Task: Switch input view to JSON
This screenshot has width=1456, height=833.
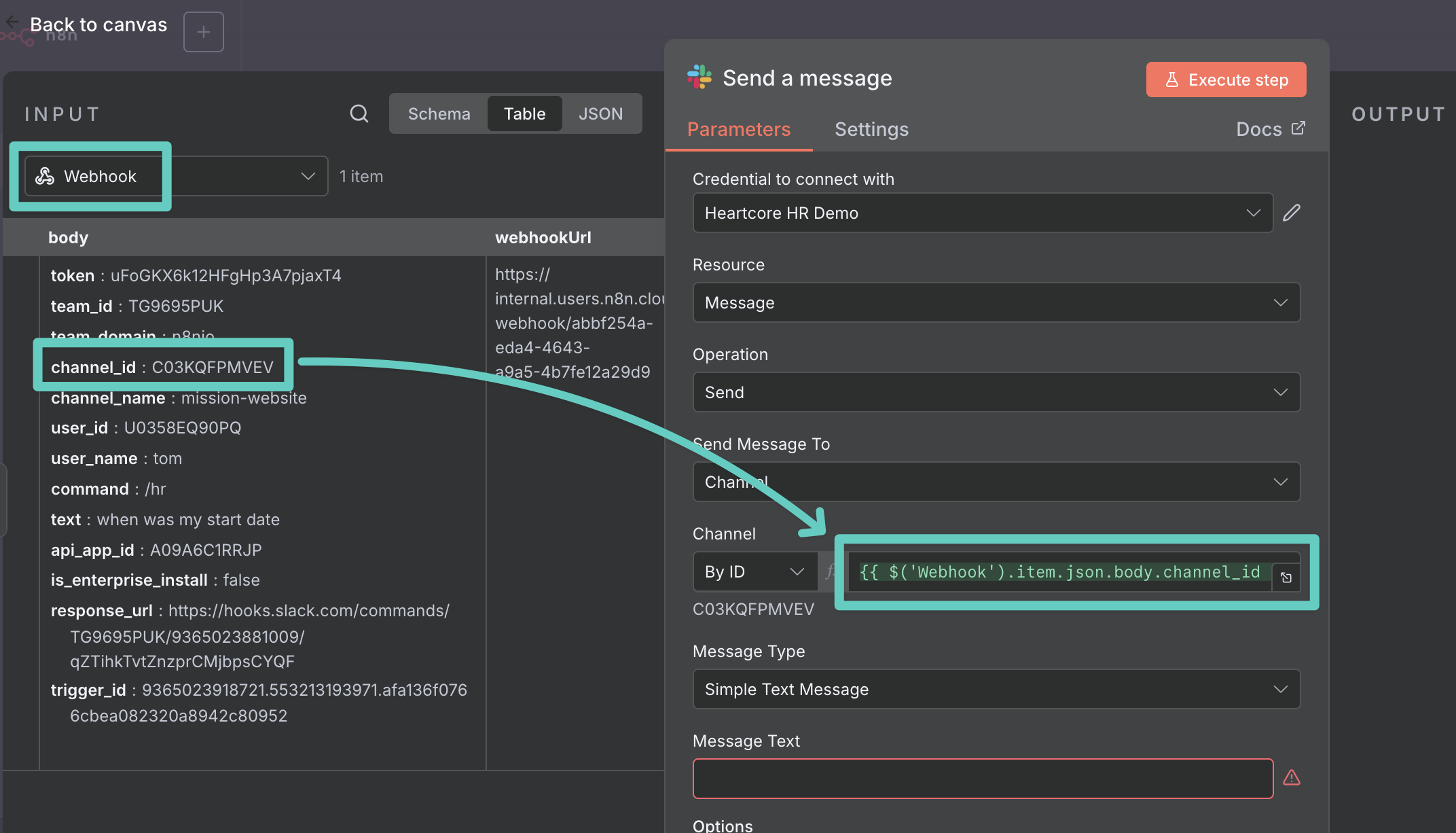Action: pyautogui.click(x=600, y=113)
